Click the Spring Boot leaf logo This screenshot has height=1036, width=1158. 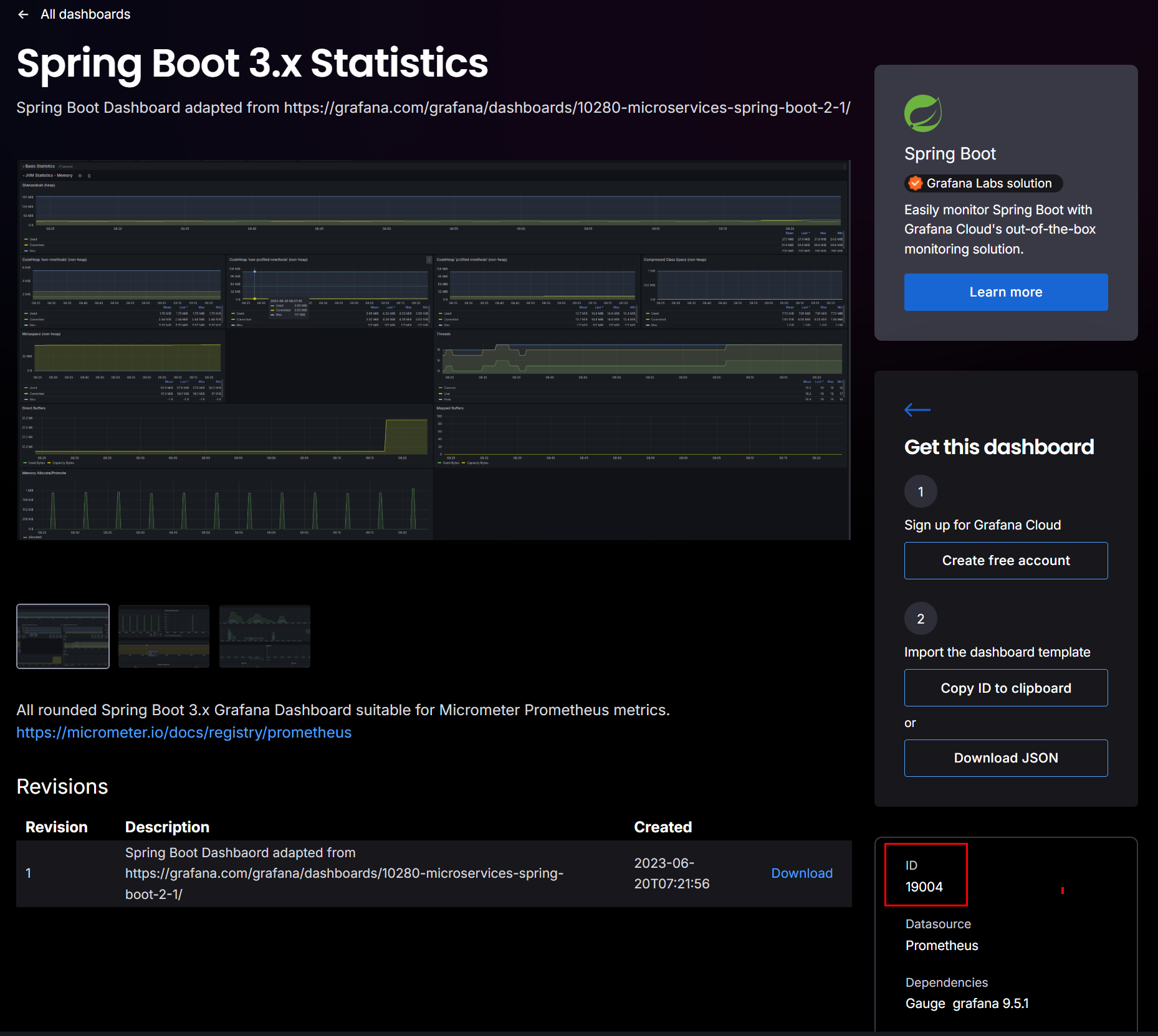tap(923, 113)
